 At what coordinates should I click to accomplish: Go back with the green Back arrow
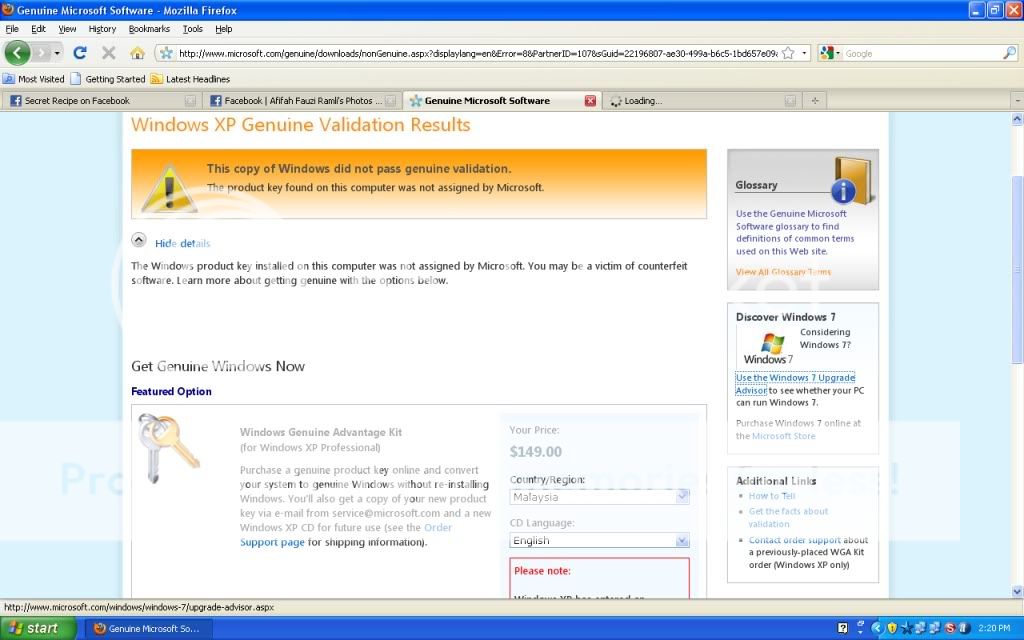point(18,53)
